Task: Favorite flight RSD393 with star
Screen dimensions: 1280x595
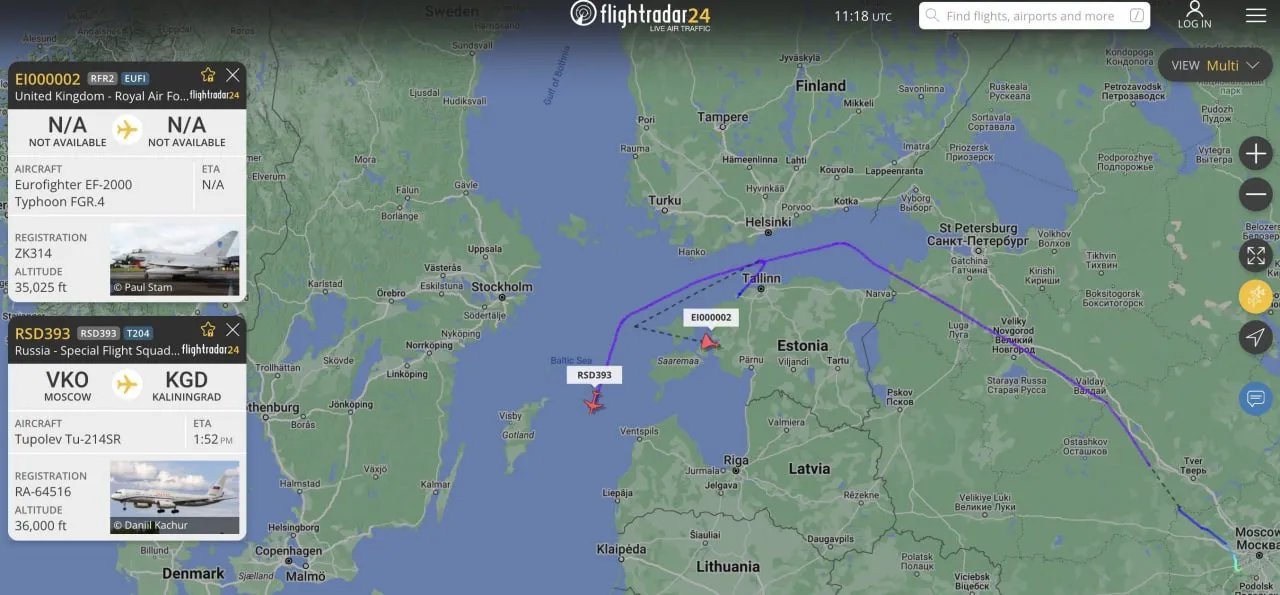Action: [x=208, y=329]
